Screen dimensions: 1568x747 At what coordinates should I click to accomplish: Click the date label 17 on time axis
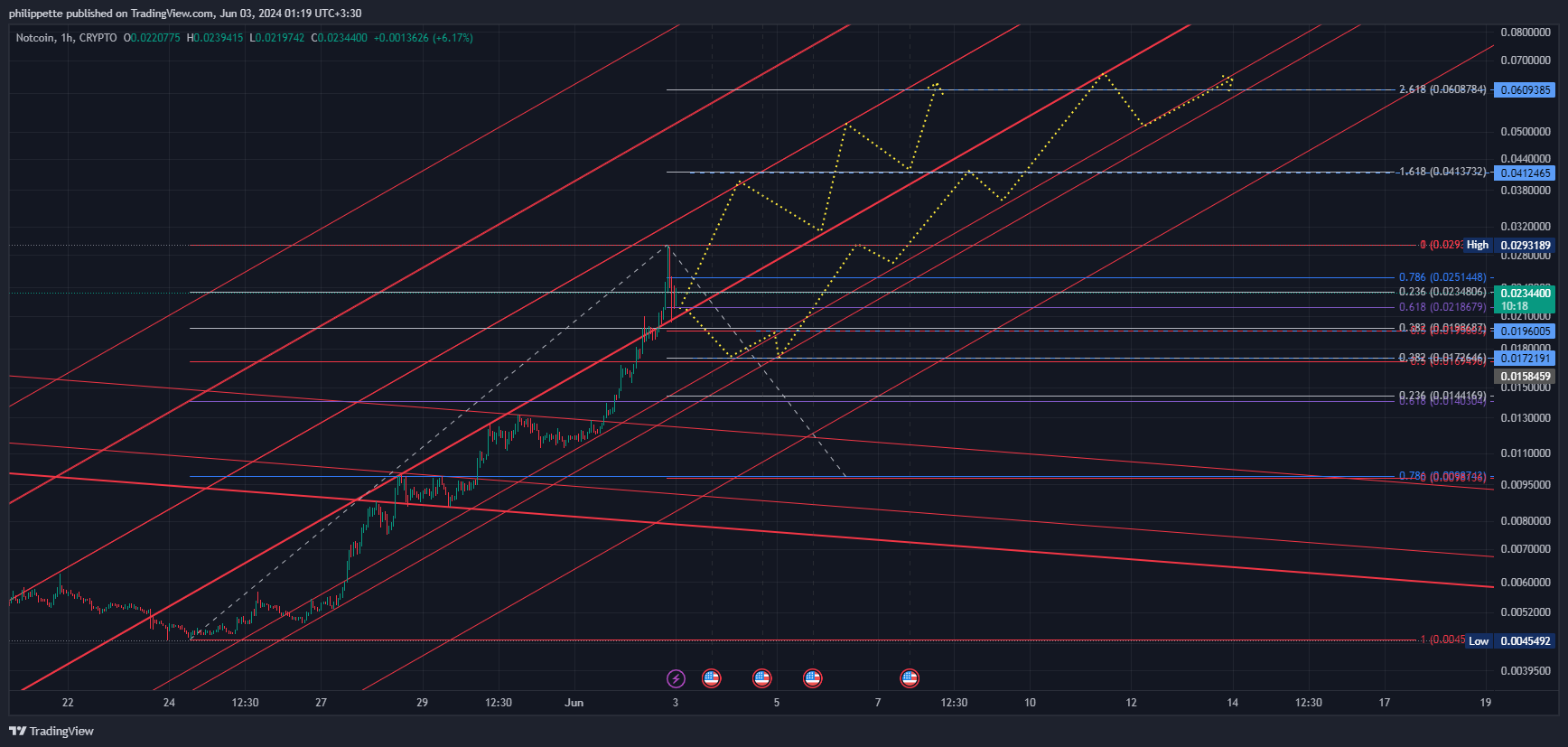coord(1385,703)
